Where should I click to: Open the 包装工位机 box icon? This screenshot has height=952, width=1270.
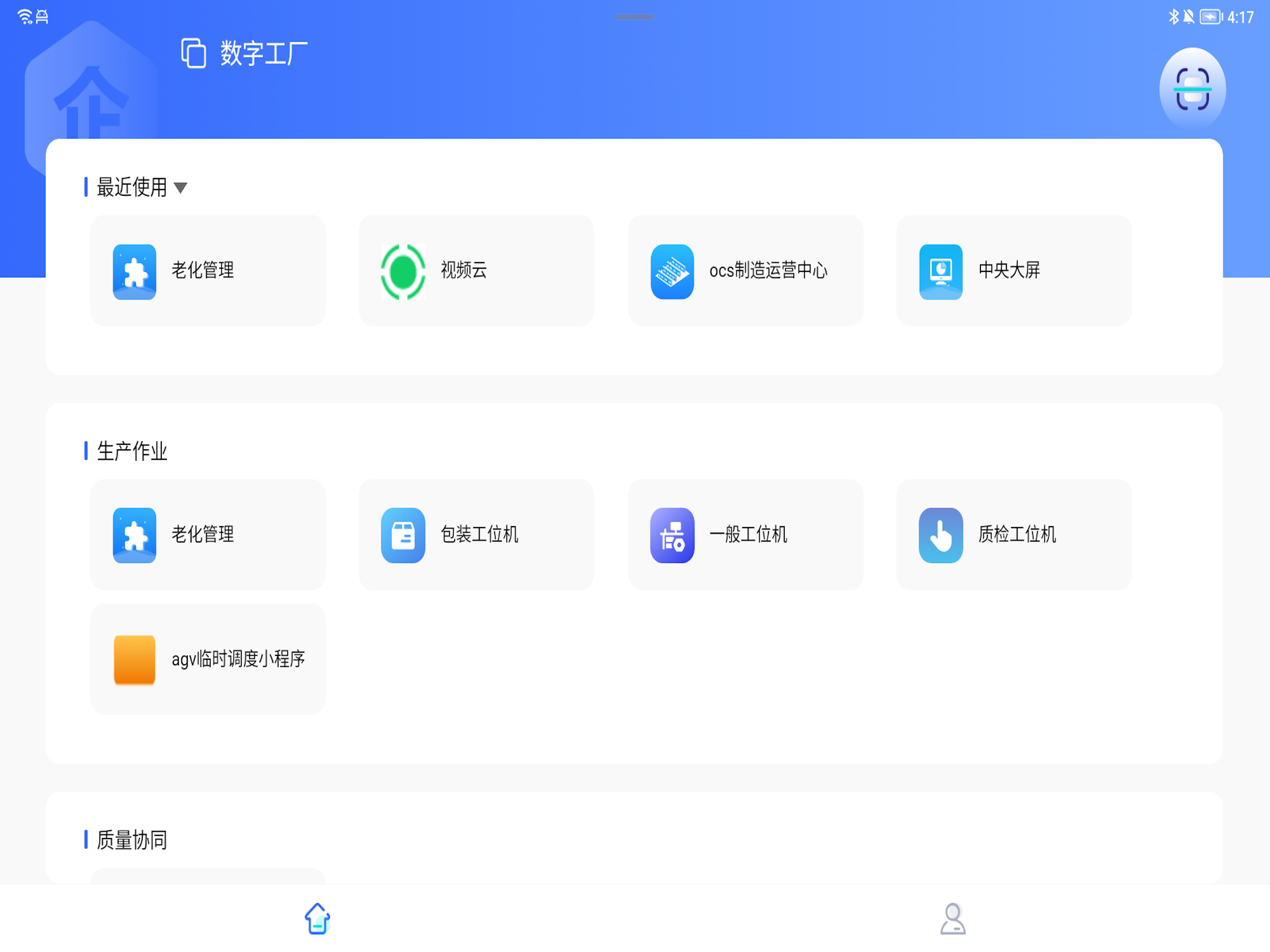403,535
